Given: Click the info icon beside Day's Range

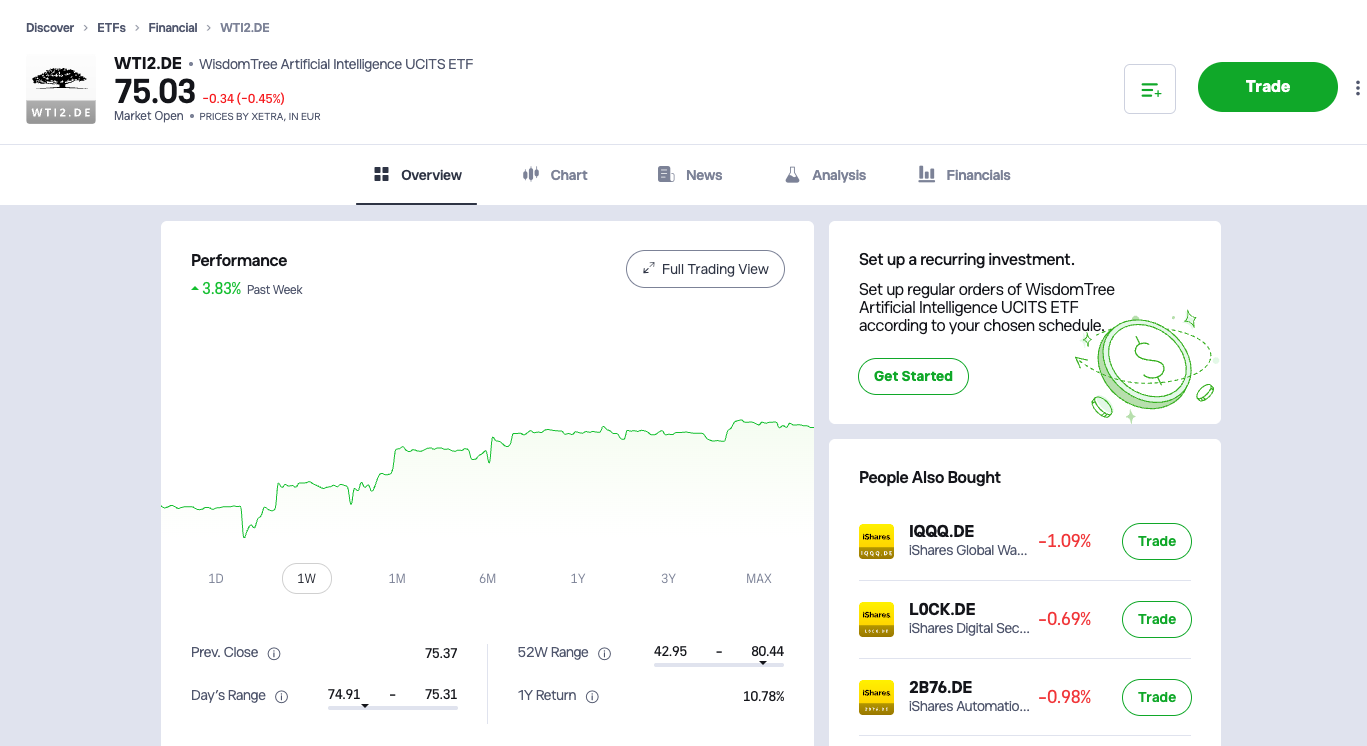Looking at the screenshot, I should tap(282, 695).
